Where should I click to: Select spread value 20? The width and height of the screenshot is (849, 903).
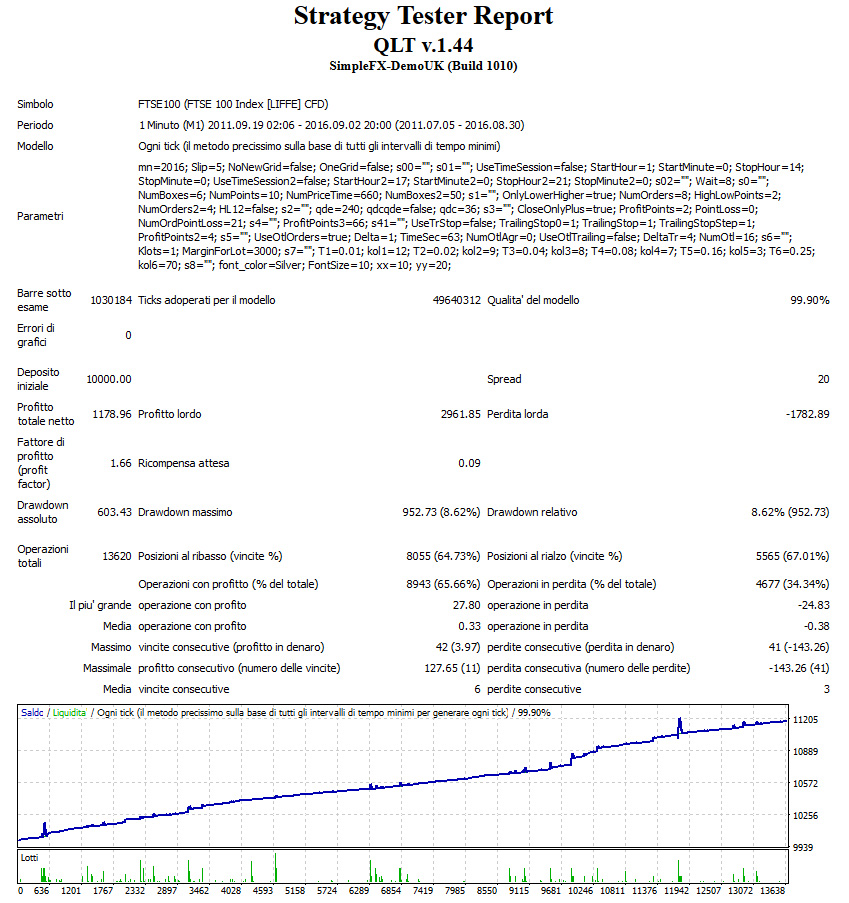[824, 379]
